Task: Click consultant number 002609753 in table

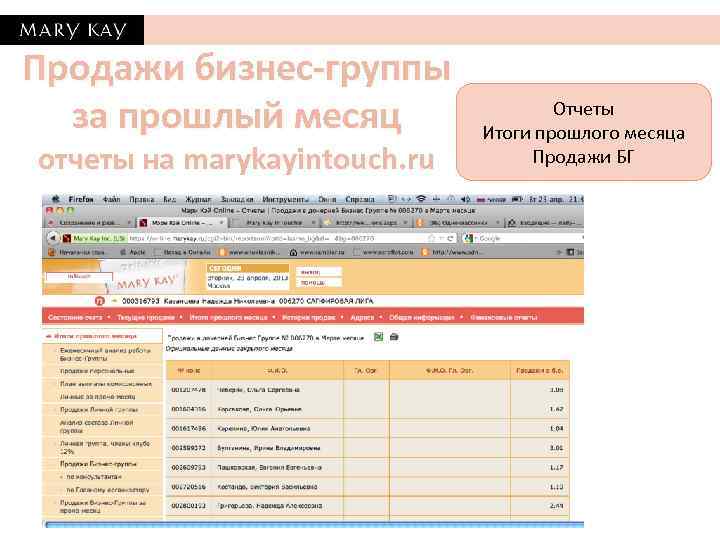Action: [189, 467]
